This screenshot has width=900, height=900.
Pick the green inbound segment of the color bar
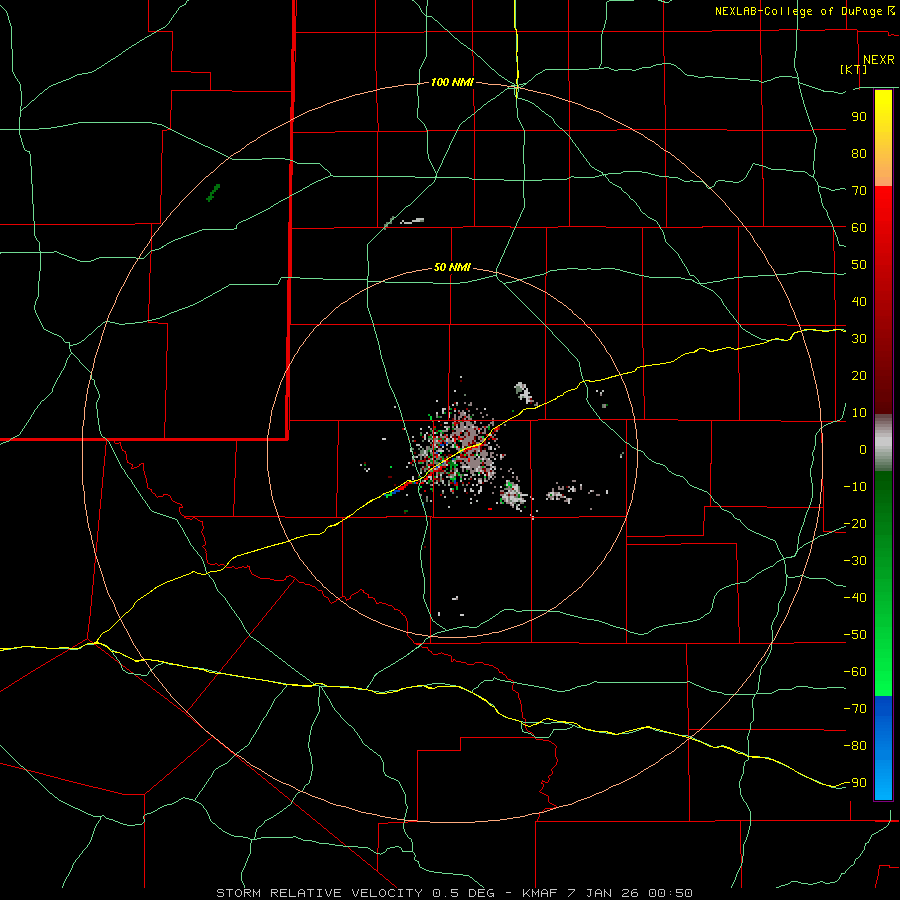tap(883, 584)
